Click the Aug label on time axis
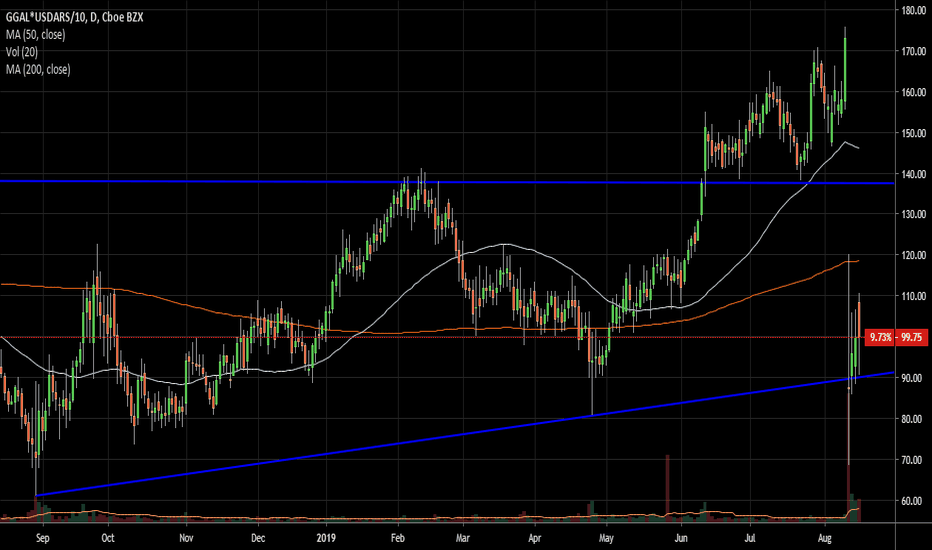This screenshot has height=550, width=932. click(x=824, y=538)
